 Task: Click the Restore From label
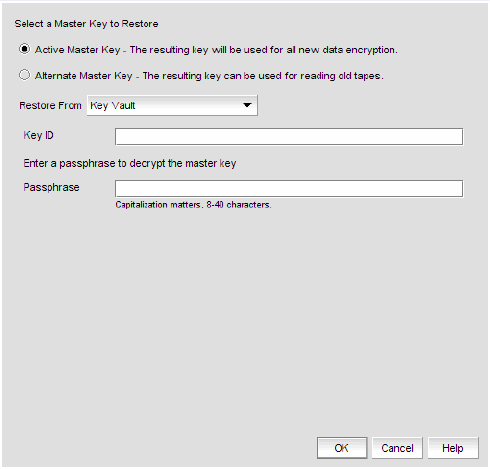point(50,106)
